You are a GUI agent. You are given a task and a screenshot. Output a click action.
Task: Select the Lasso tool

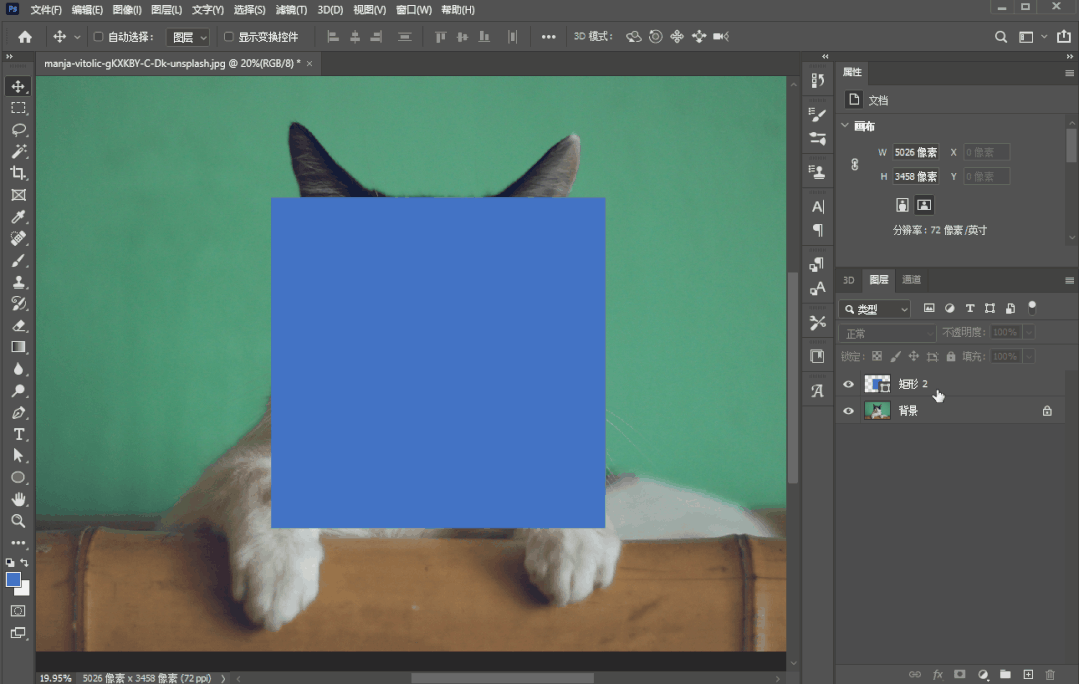pos(19,129)
